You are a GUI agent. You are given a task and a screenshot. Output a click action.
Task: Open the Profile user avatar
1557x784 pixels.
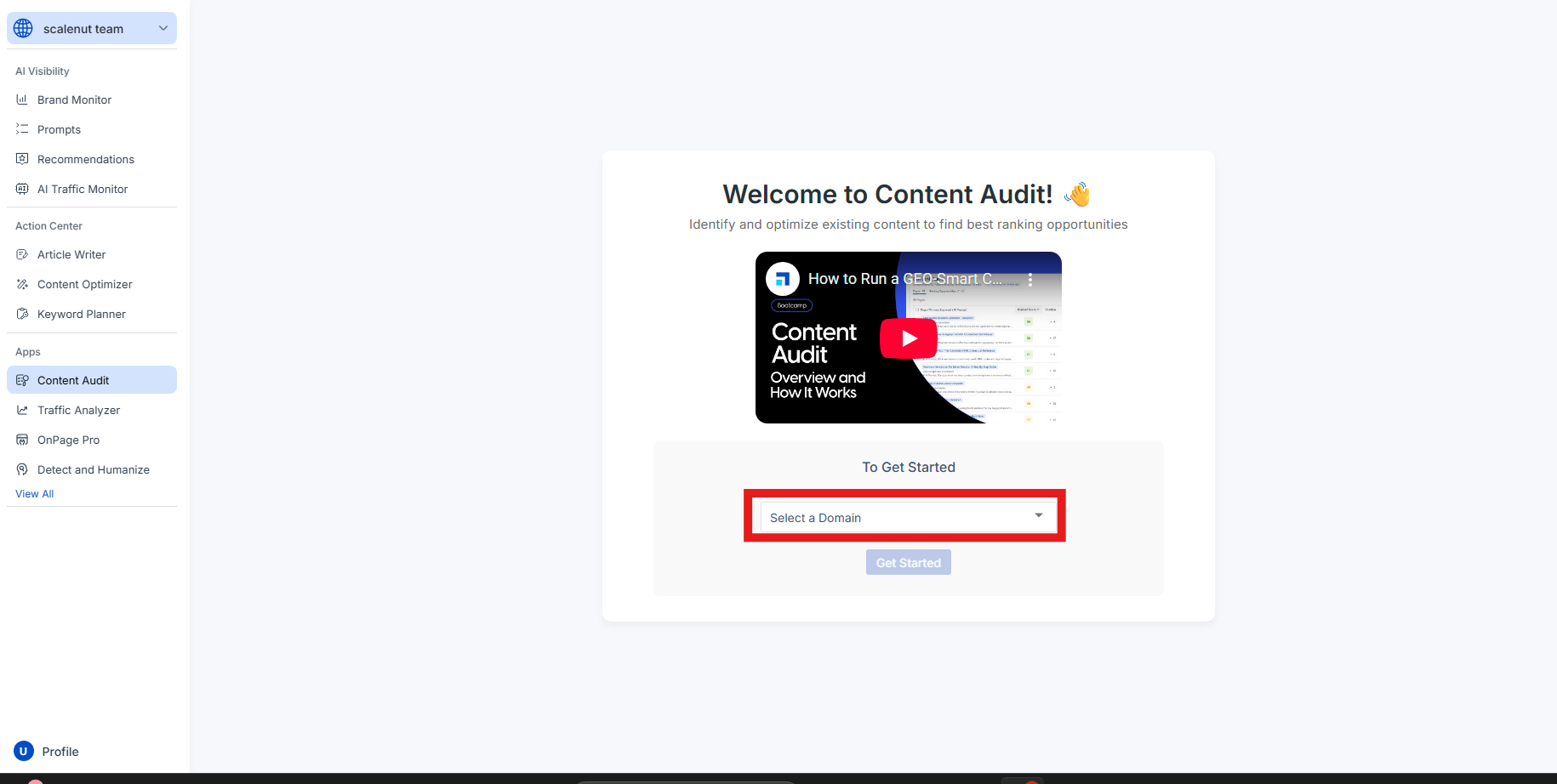(x=24, y=751)
